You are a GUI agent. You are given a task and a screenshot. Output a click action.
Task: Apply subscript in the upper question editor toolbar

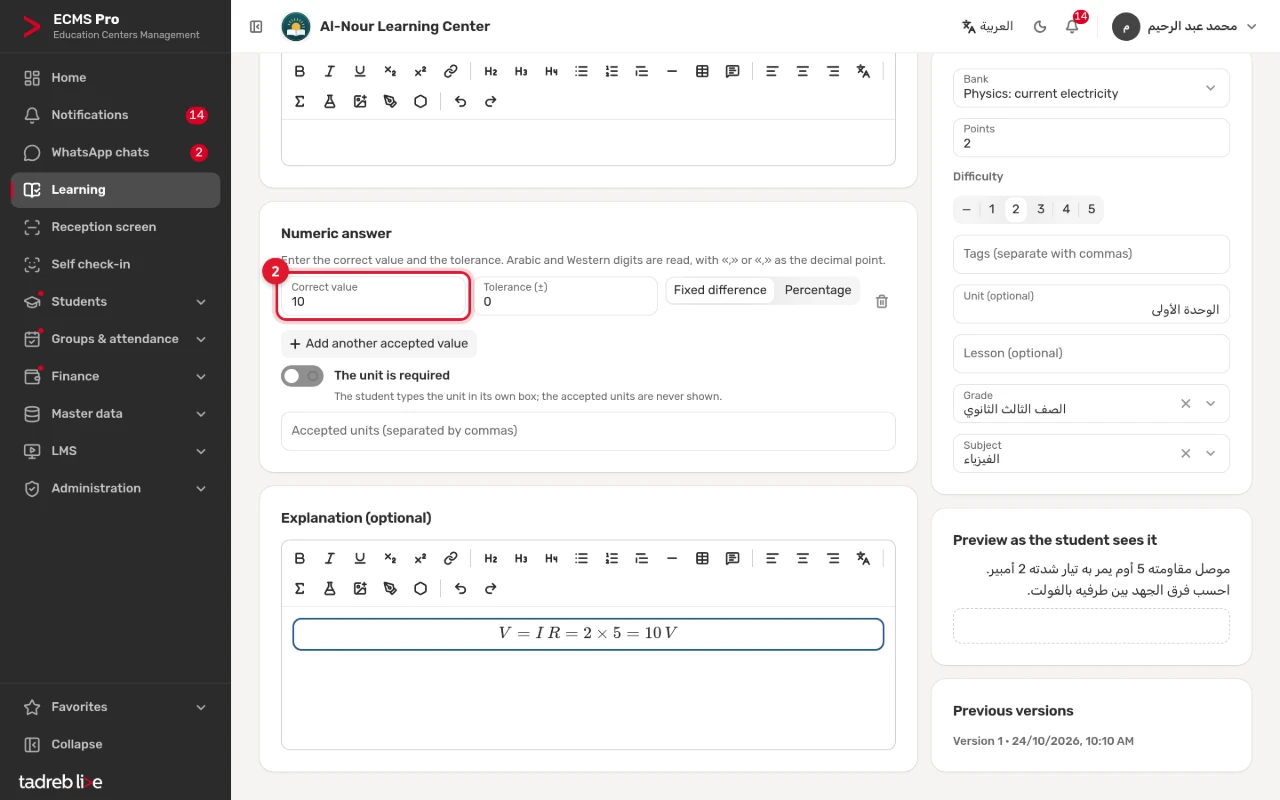click(x=390, y=71)
